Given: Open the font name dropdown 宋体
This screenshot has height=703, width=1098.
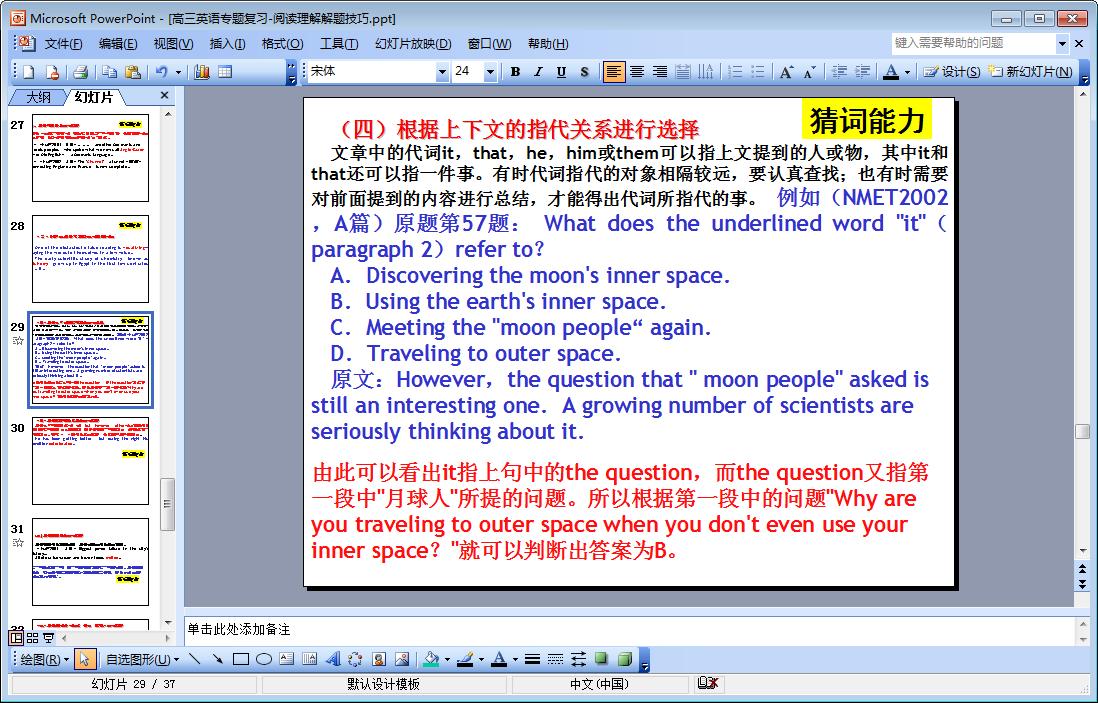Looking at the screenshot, I should [442, 72].
